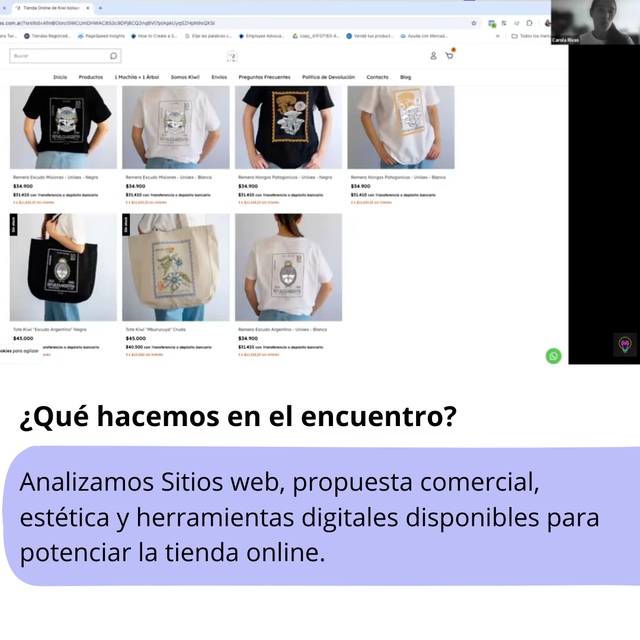Viewport: 640px width, 640px height.
Task: Open a new browser tab
Action: pyautogui.click(x=100, y=7)
